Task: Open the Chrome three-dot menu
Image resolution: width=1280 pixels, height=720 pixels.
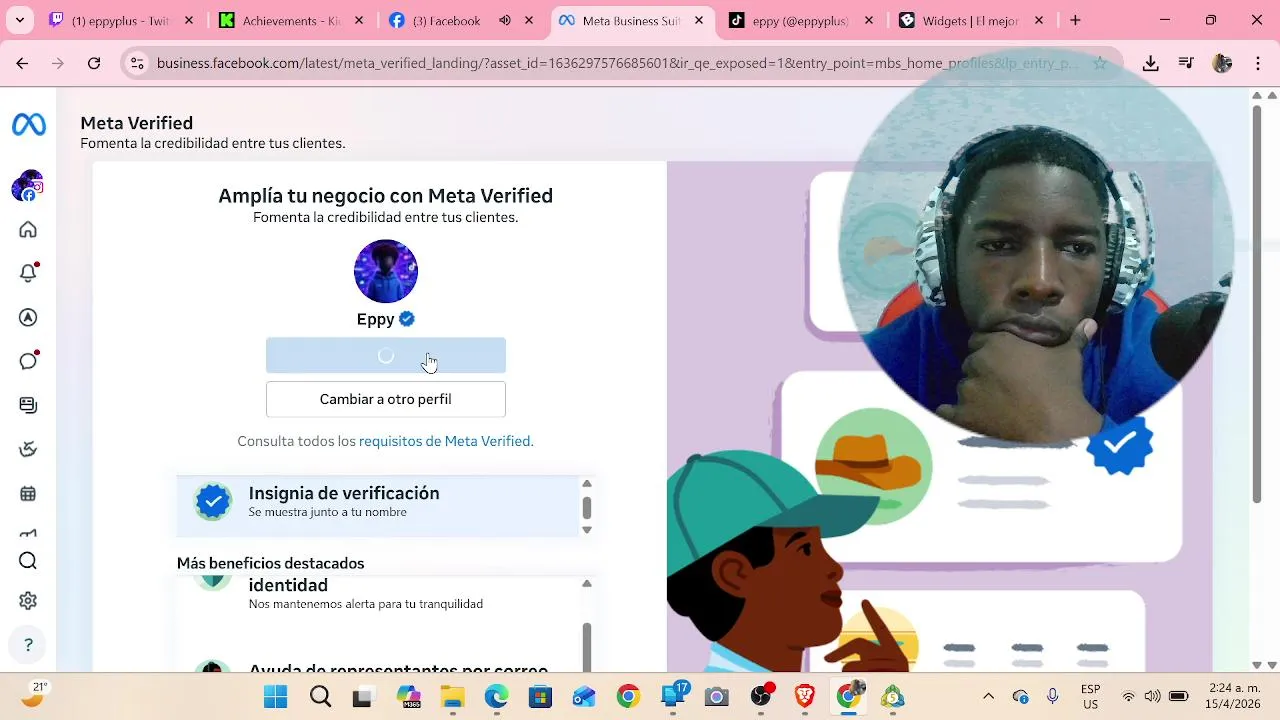Action: click(x=1257, y=63)
